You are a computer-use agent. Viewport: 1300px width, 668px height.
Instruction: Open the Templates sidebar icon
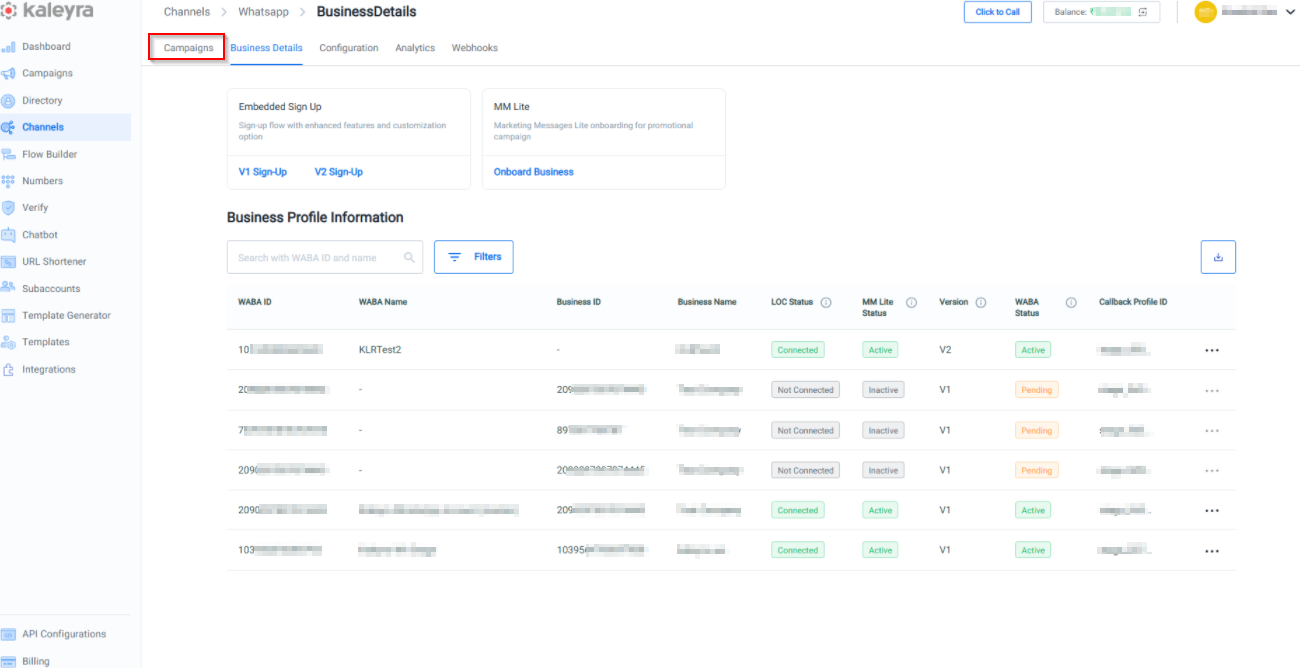(x=9, y=342)
